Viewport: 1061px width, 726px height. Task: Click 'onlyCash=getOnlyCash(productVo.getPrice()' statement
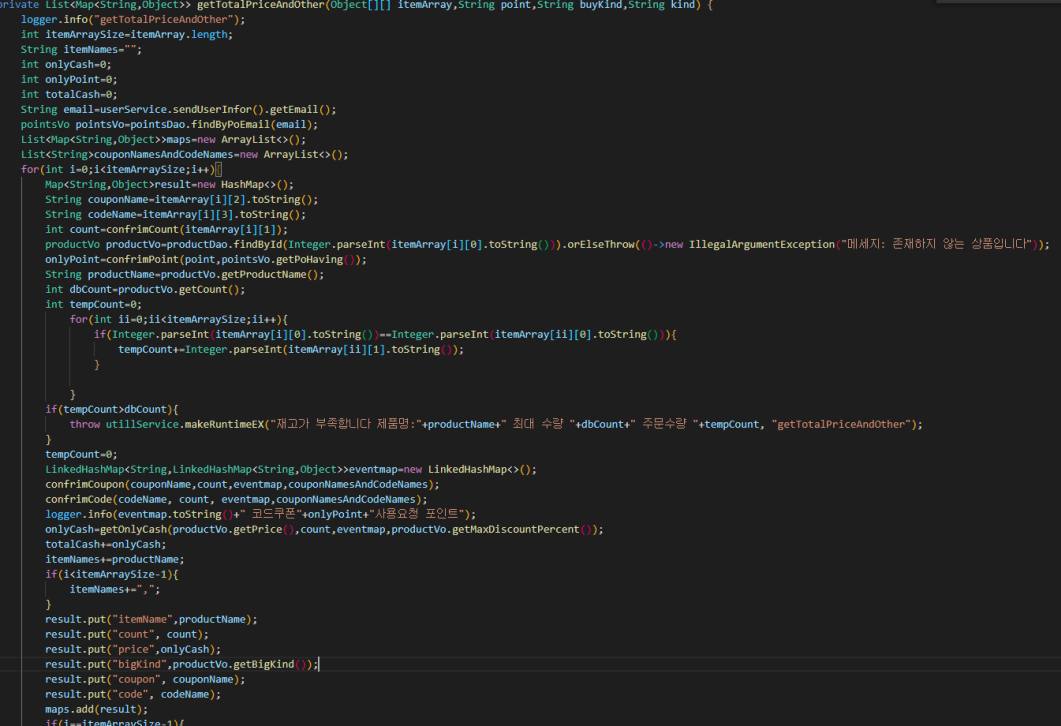[324, 529]
